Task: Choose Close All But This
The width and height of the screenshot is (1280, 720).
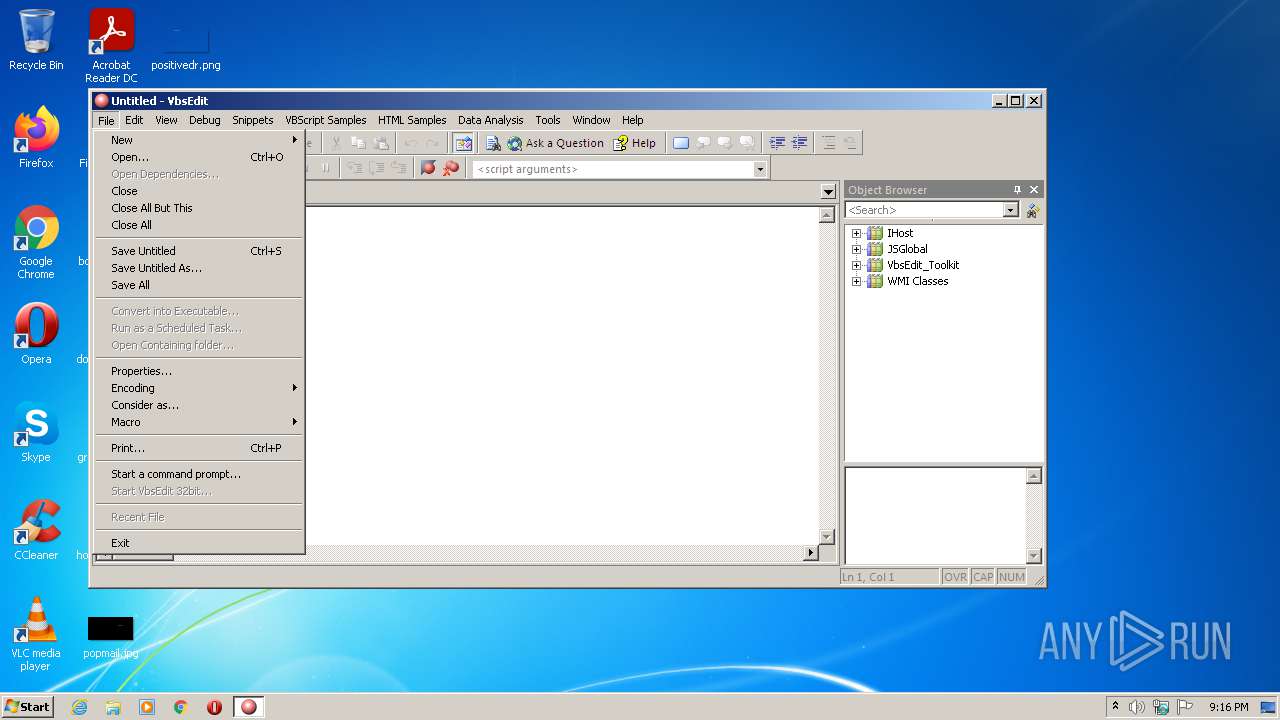Action: pos(199,208)
